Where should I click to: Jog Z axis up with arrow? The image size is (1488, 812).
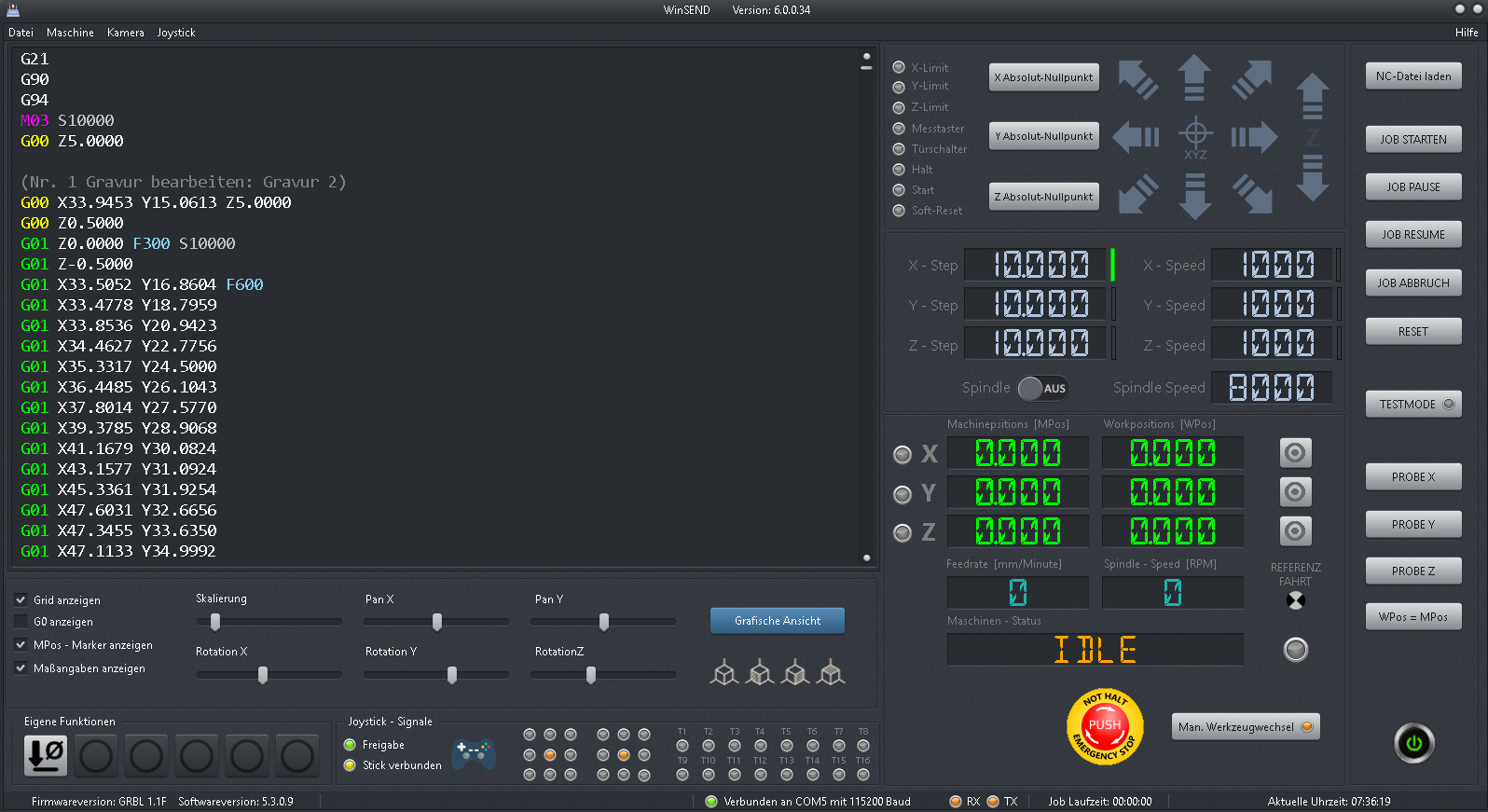[x=1312, y=96]
